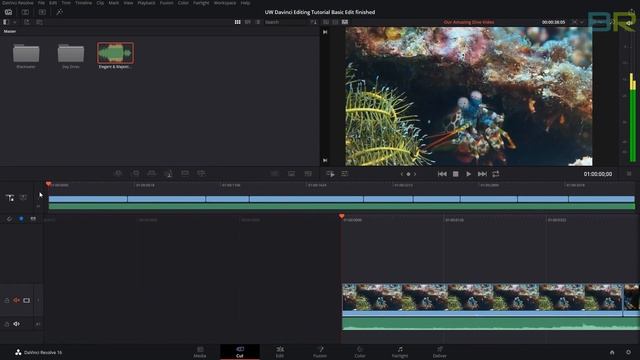Switch media pool to list view
640x360 pixels.
point(258,22)
